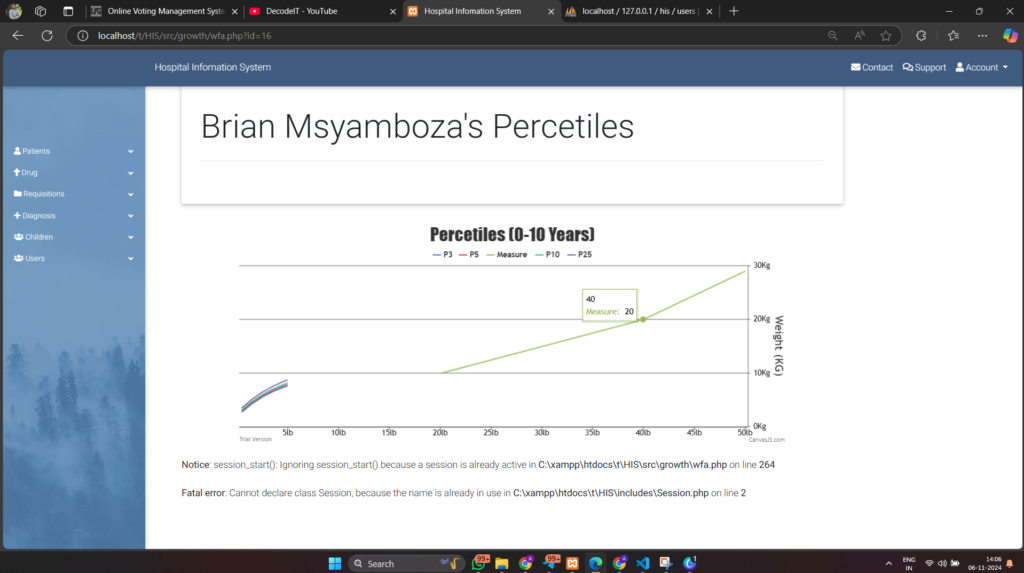Image resolution: width=1024 pixels, height=573 pixels.
Task: Add this page to favorites star icon
Action: [x=886, y=36]
